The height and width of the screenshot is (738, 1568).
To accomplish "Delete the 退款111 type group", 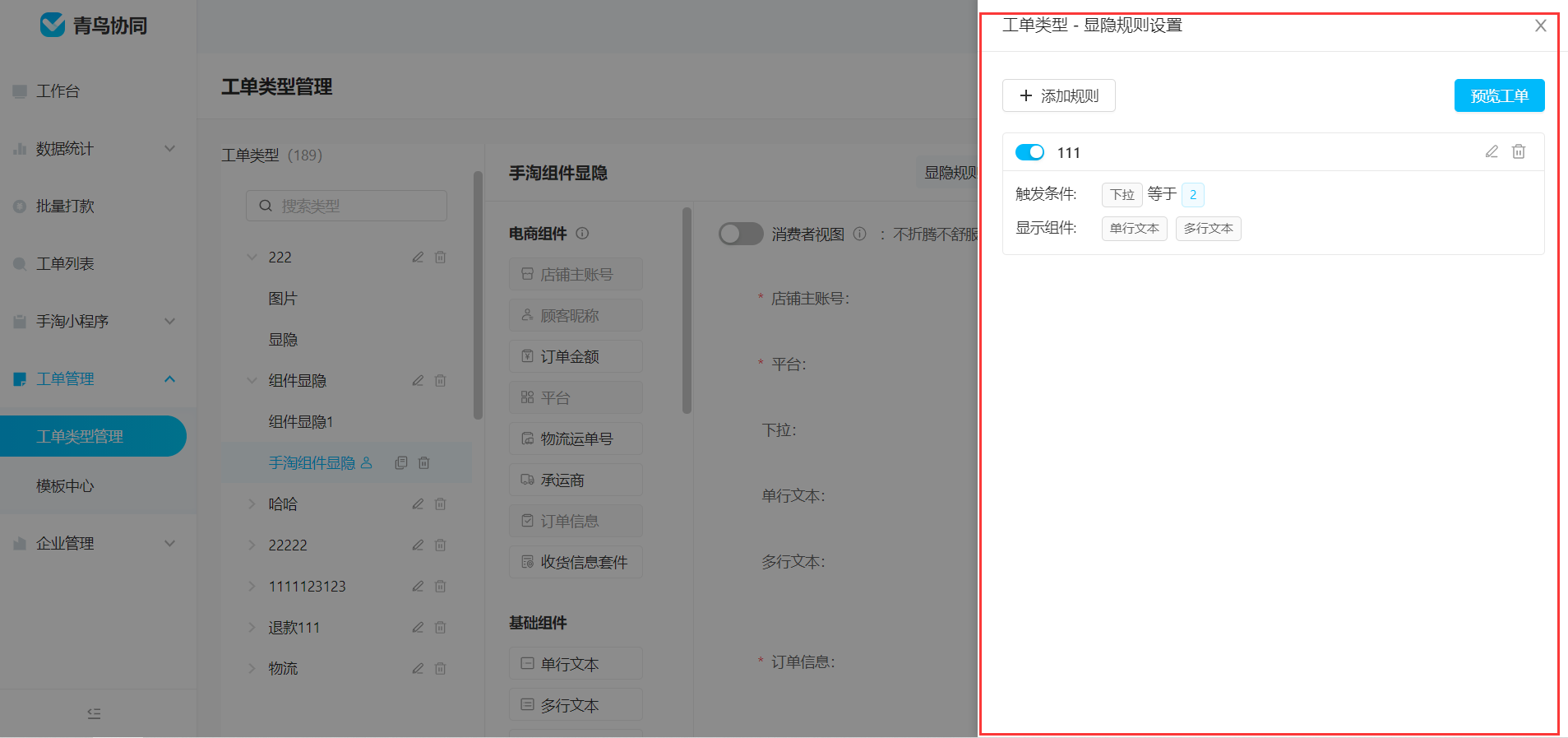I will (x=440, y=627).
